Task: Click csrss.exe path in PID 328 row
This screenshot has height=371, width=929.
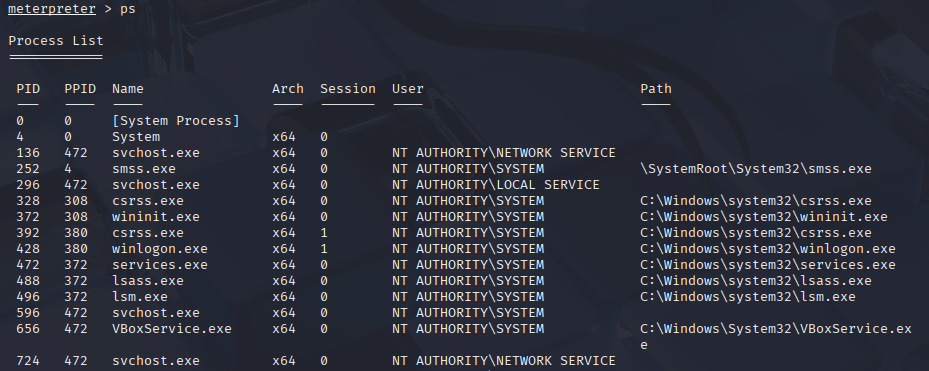Action: click(755, 201)
